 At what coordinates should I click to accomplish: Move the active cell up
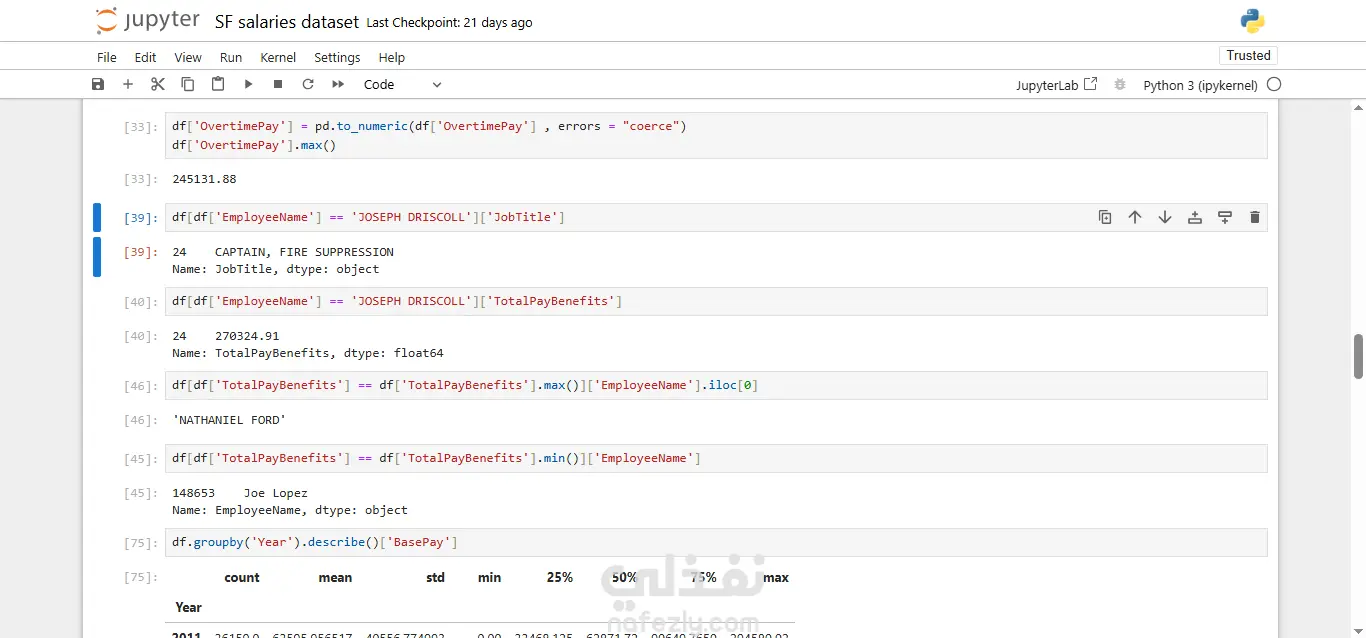1135,217
